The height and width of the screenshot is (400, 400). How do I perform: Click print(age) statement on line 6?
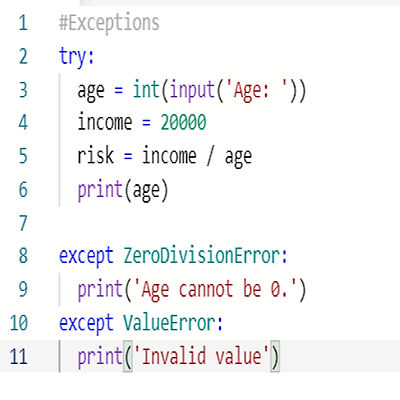123,190
